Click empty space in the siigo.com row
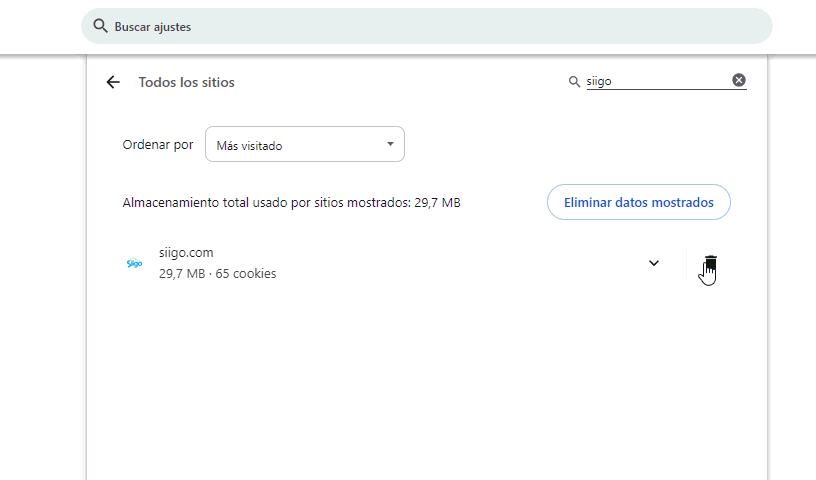Screen dimensions: 816x480 [x=450, y=263]
